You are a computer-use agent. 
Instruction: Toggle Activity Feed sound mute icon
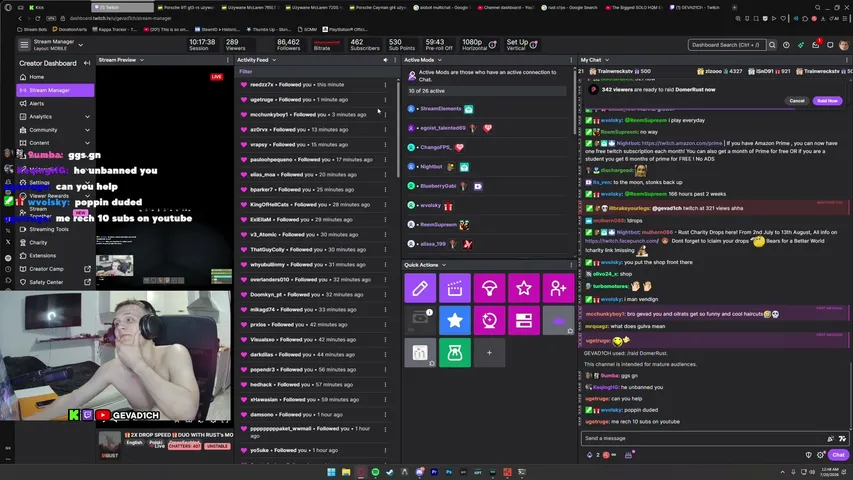(385, 60)
